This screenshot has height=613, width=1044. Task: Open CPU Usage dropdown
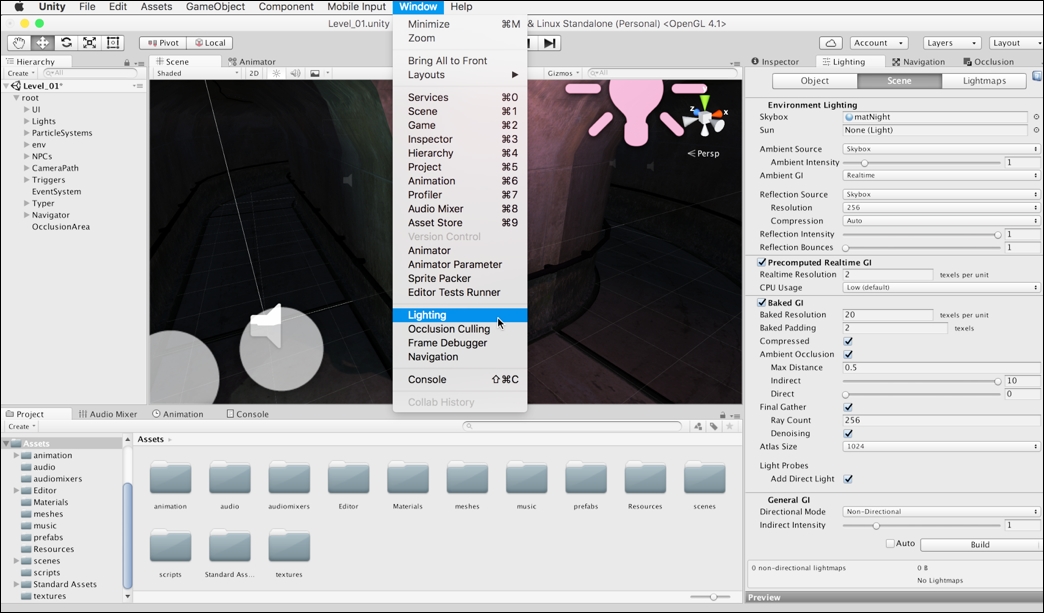941,288
